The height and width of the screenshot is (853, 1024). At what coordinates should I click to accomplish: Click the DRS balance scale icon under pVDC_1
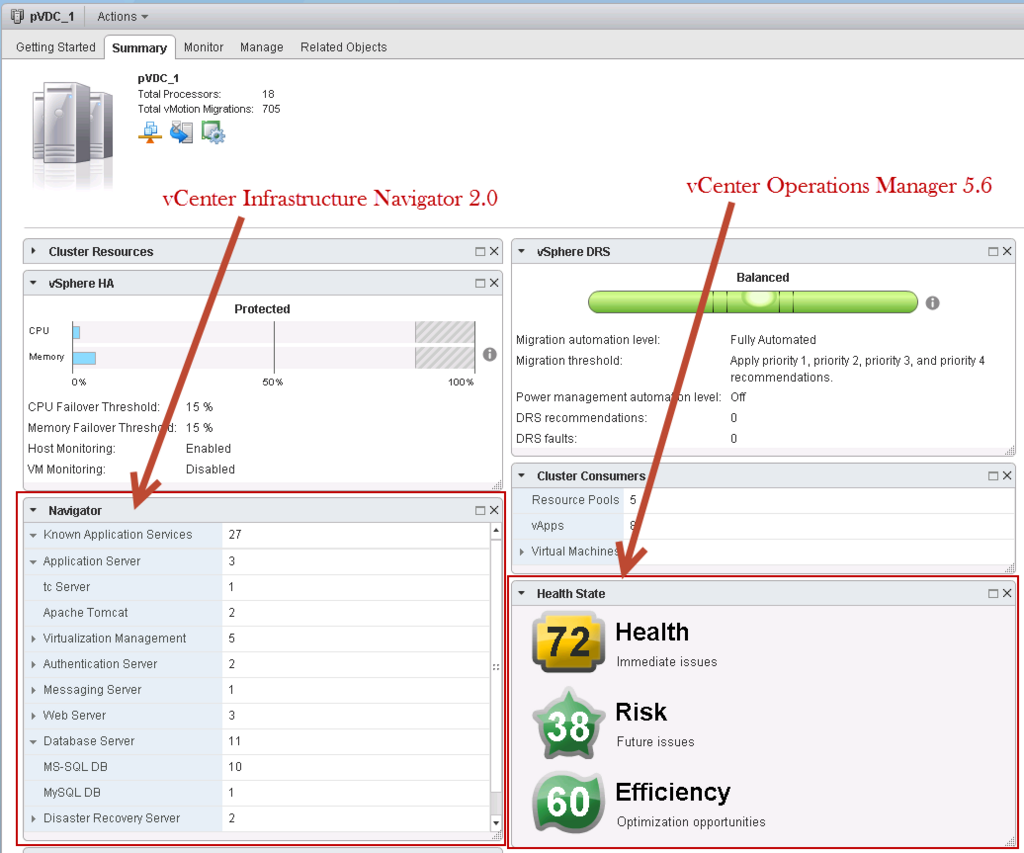point(150,130)
